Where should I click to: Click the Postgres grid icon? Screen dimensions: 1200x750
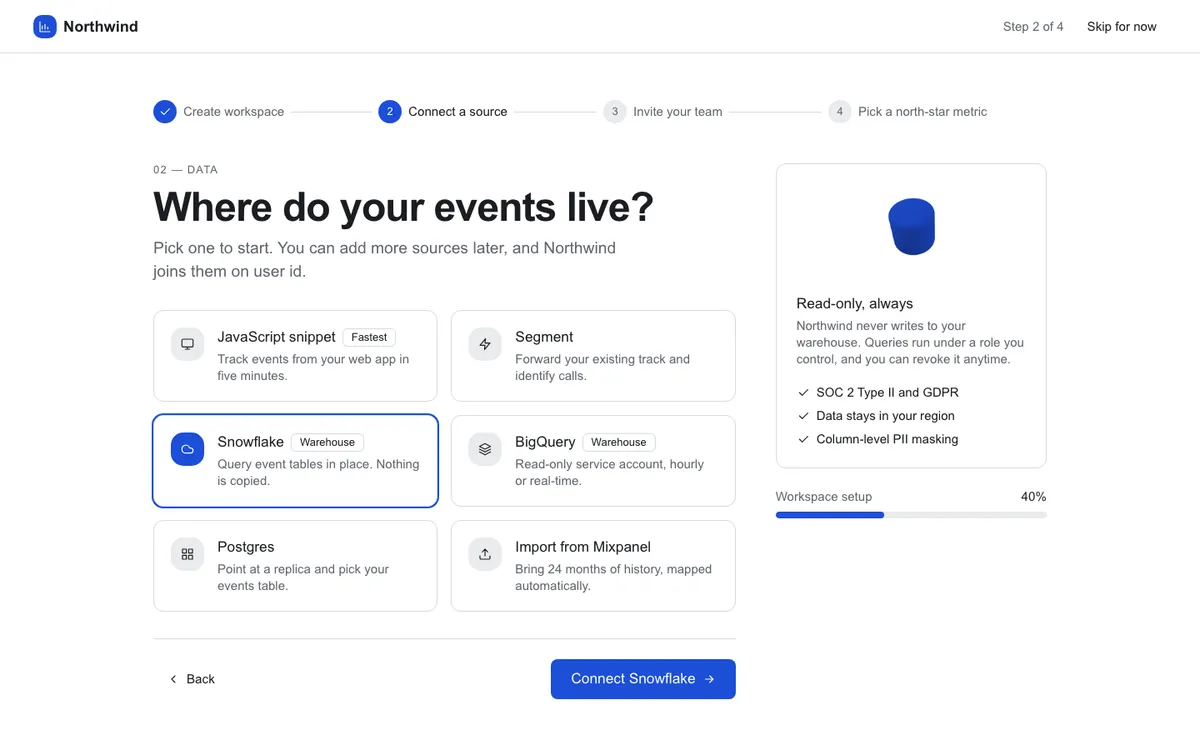[x=187, y=554]
